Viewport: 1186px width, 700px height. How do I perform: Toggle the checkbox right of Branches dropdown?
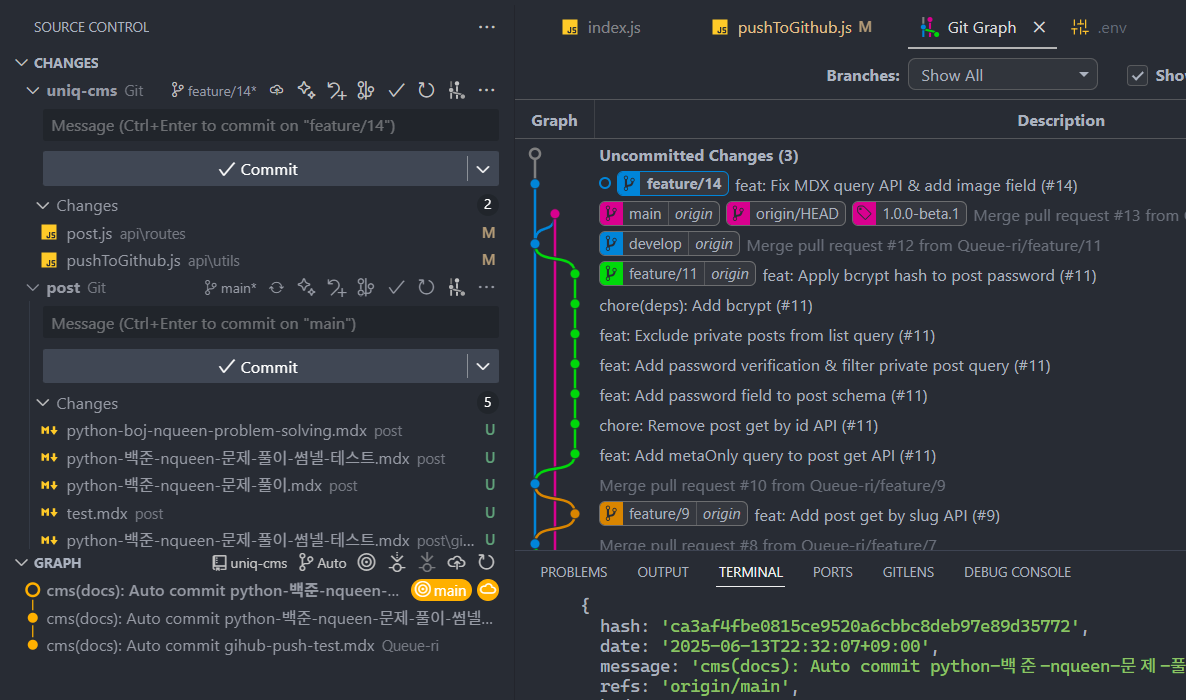[x=1137, y=75]
